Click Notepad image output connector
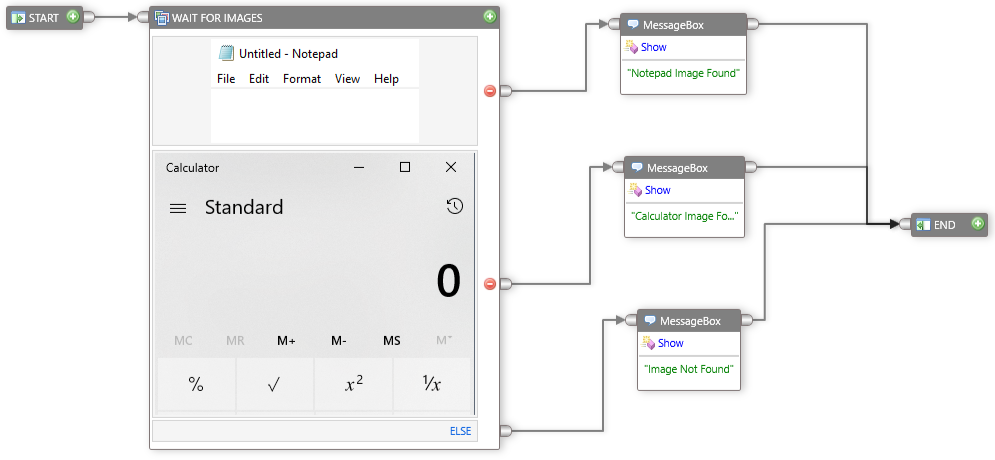995x460 pixels. (506, 91)
